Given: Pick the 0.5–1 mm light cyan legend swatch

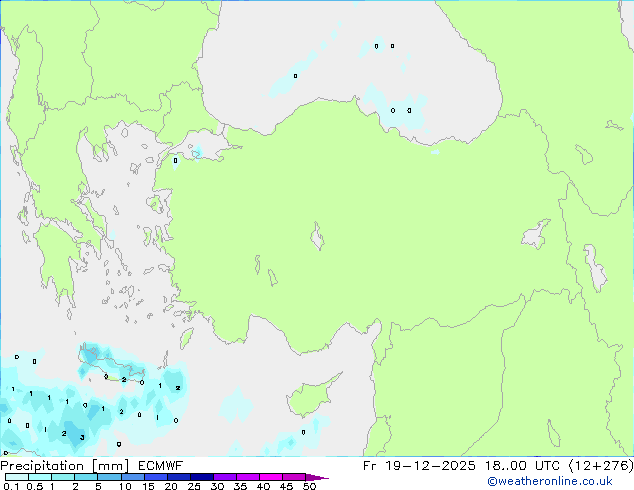Looking at the screenshot, I should pyautogui.click(x=40, y=477).
